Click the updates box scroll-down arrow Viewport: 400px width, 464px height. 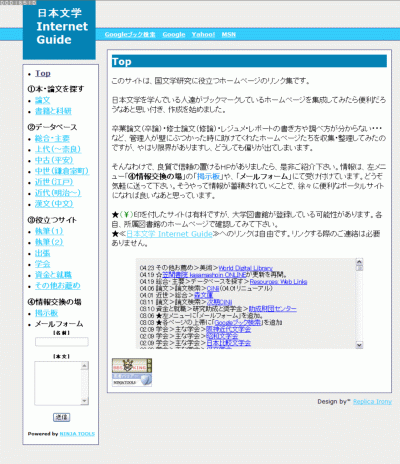359,345
